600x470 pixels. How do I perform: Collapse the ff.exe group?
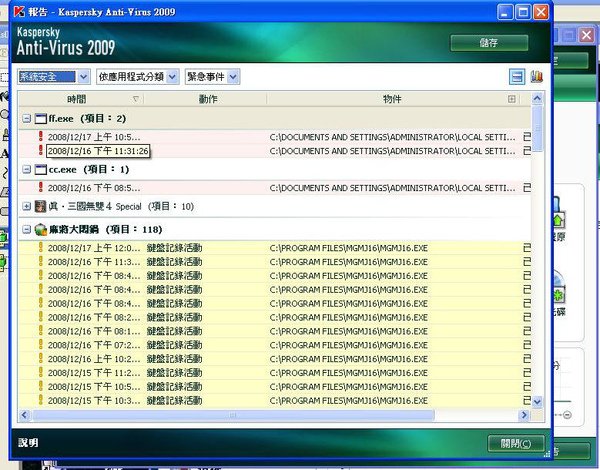click(26, 119)
